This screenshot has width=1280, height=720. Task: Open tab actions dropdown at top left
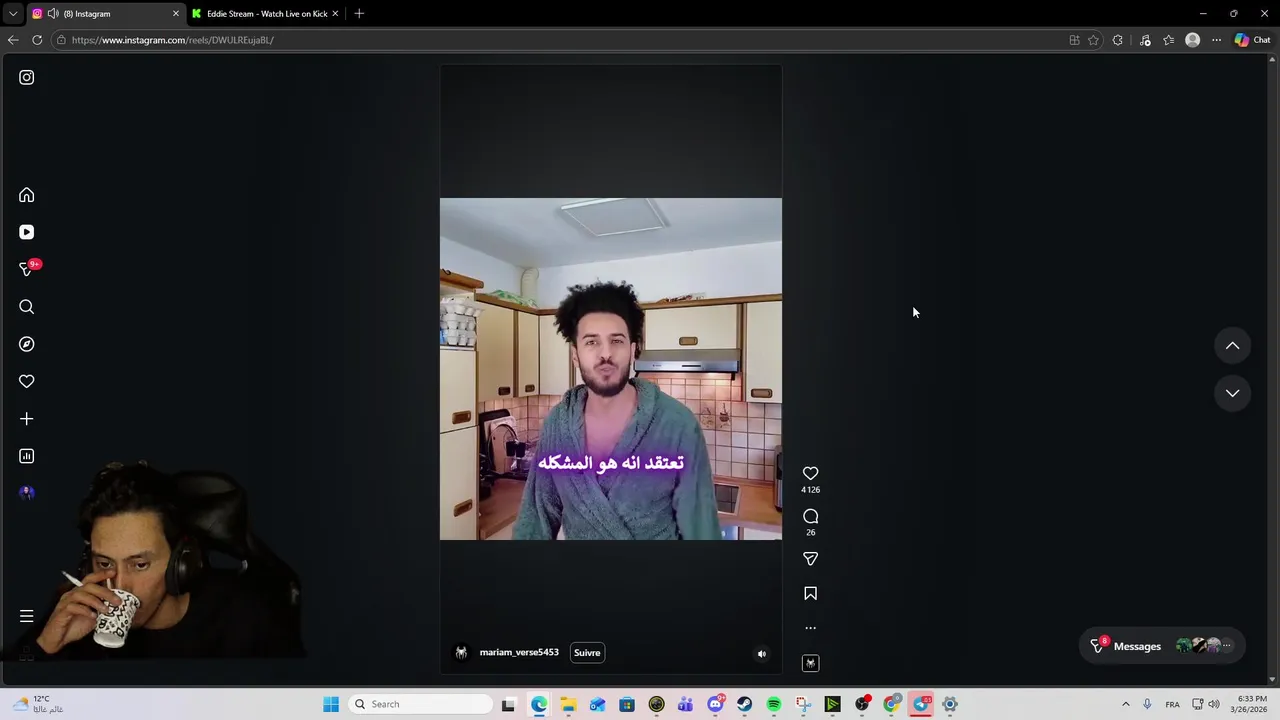click(x=13, y=14)
